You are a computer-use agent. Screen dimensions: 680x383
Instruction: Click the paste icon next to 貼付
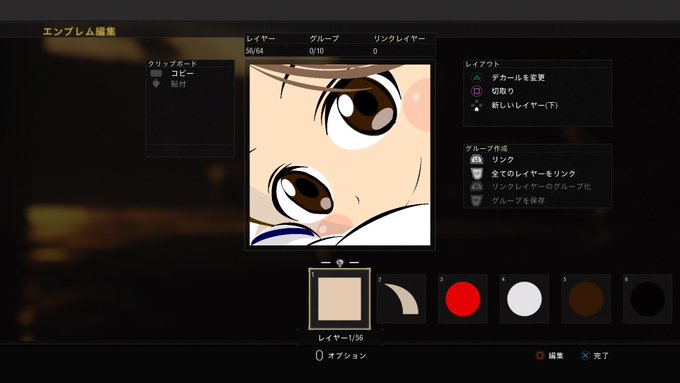(x=156, y=84)
